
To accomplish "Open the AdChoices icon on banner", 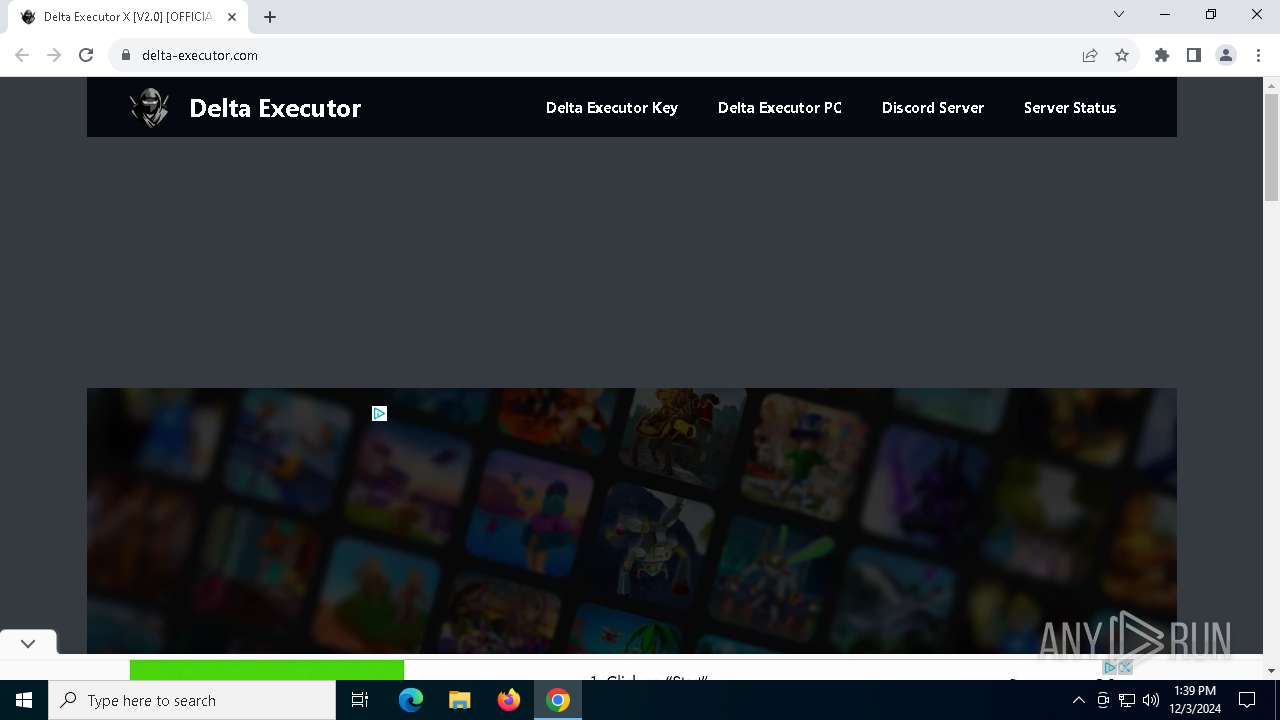I will 379,413.
